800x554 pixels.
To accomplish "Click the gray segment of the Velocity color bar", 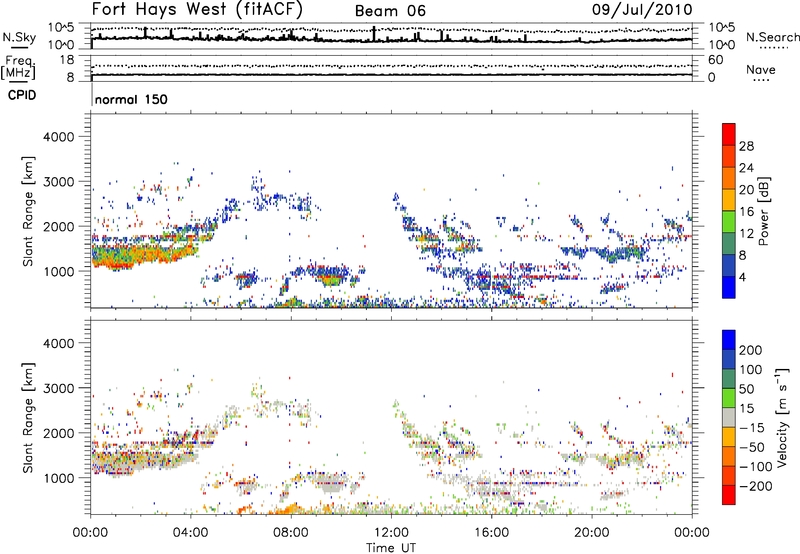I will [x=729, y=418].
